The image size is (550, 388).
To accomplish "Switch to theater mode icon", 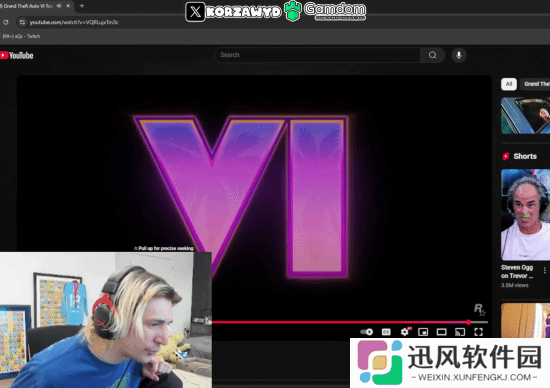I will tap(441, 332).
